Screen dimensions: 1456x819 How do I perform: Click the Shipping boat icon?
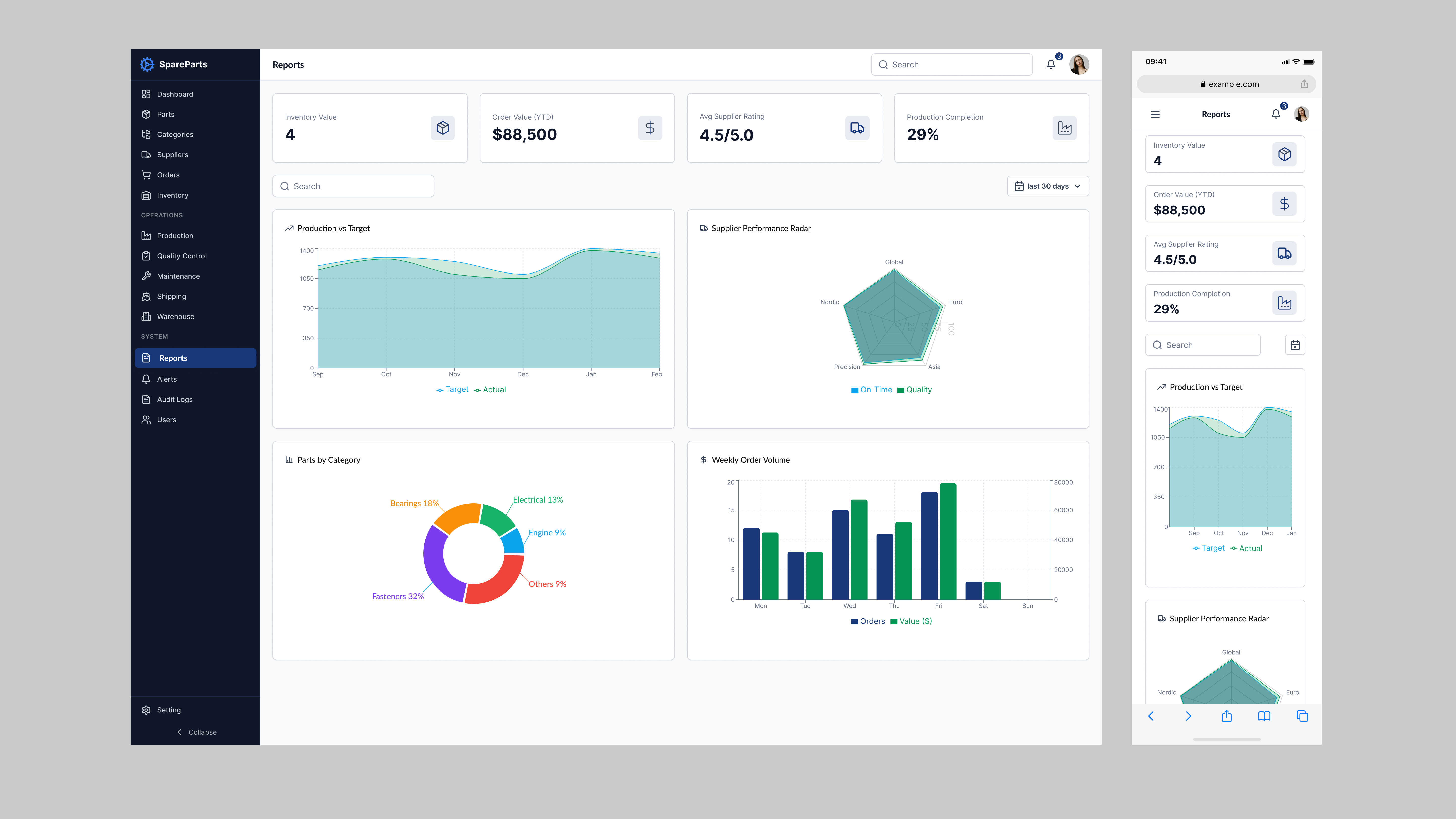pos(146,296)
